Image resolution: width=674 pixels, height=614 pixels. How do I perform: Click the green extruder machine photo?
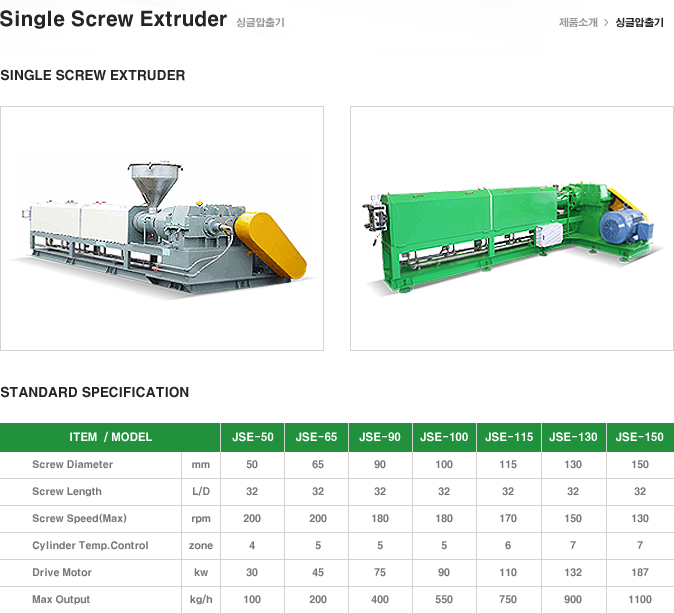[511, 228]
